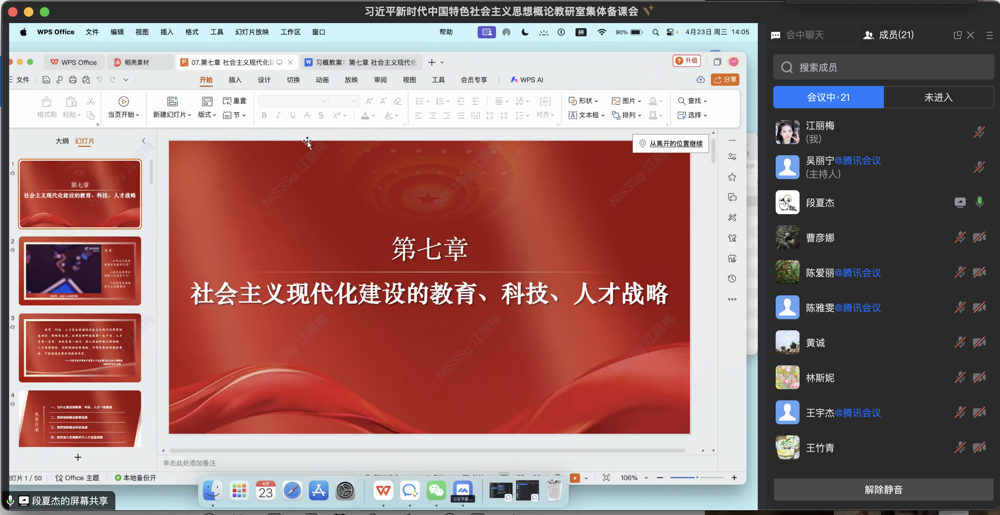Click 黄诚's muted microphone icon
The image size is (1000, 515).
960,342
